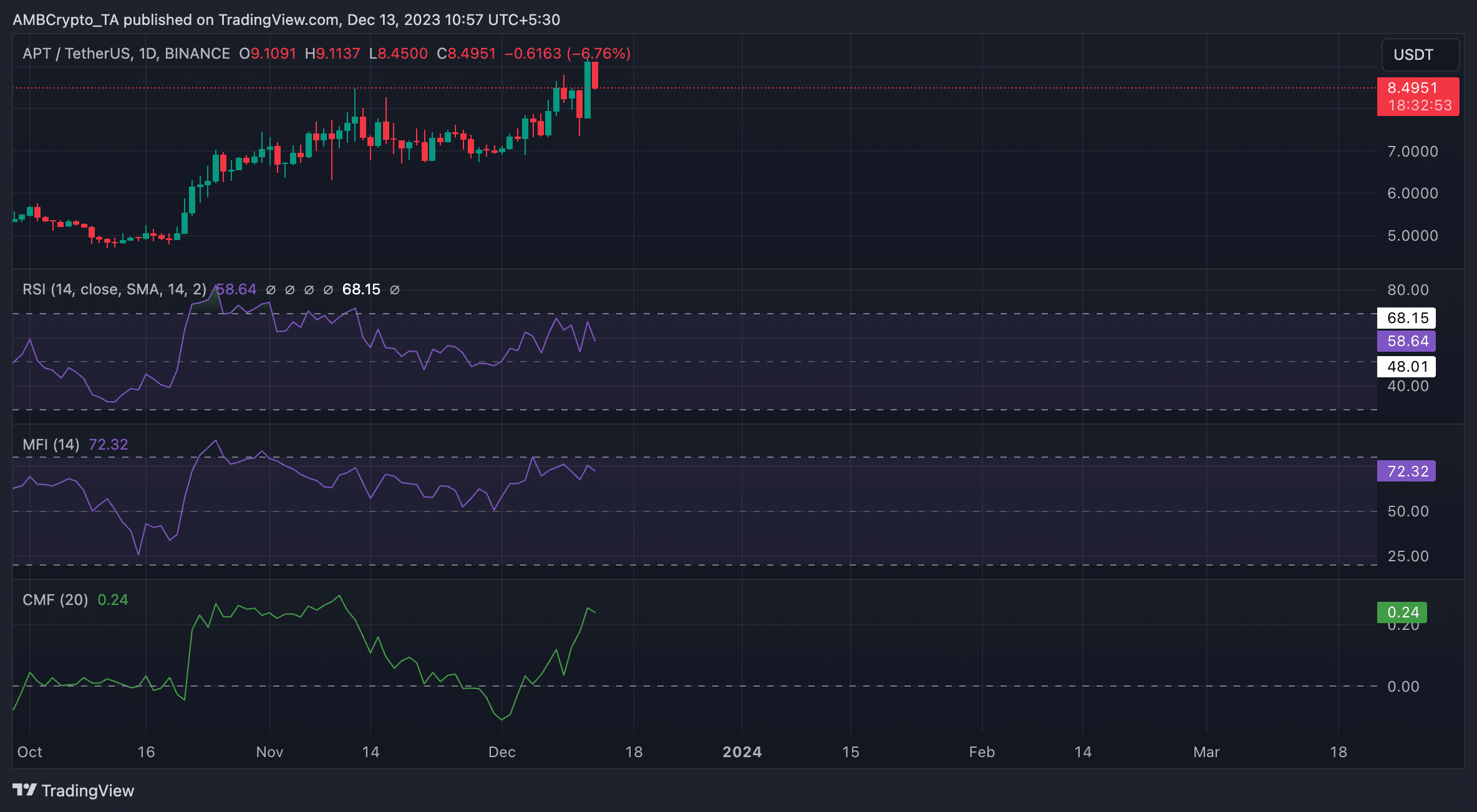This screenshot has width=1477, height=812.
Task: Click the purple MFI tag 72.32 on the axis
Action: [x=1406, y=471]
